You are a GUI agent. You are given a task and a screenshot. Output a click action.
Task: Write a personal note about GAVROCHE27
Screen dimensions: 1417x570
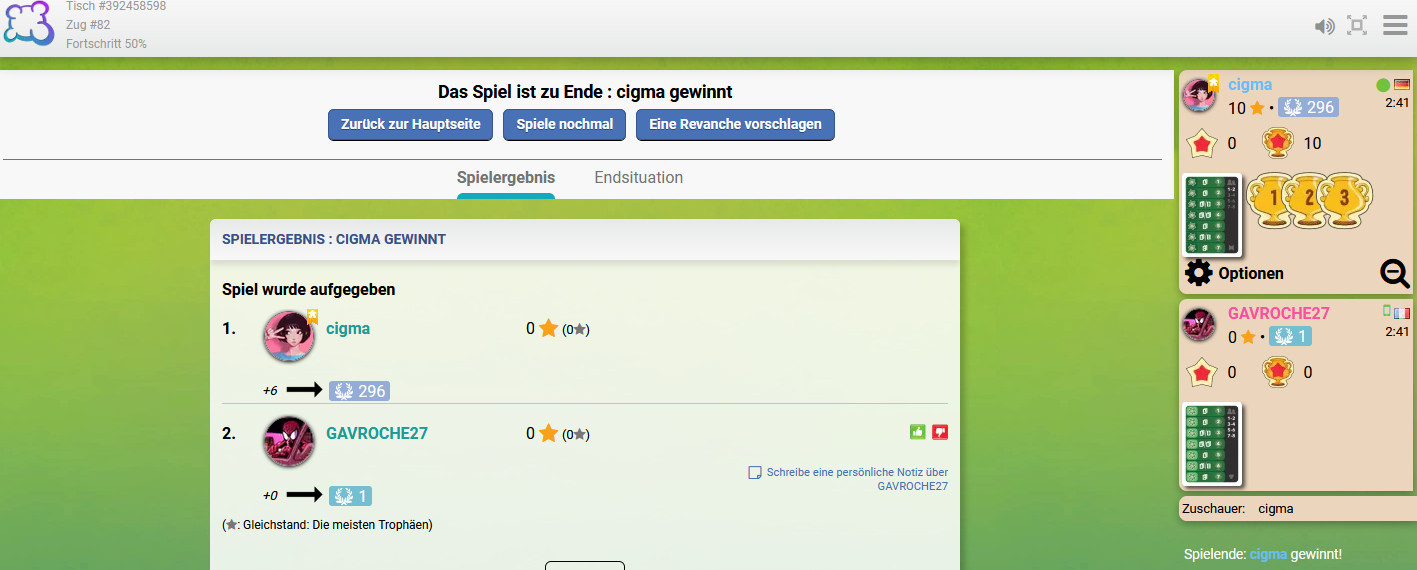pyautogui.click(x=849, y=479)
